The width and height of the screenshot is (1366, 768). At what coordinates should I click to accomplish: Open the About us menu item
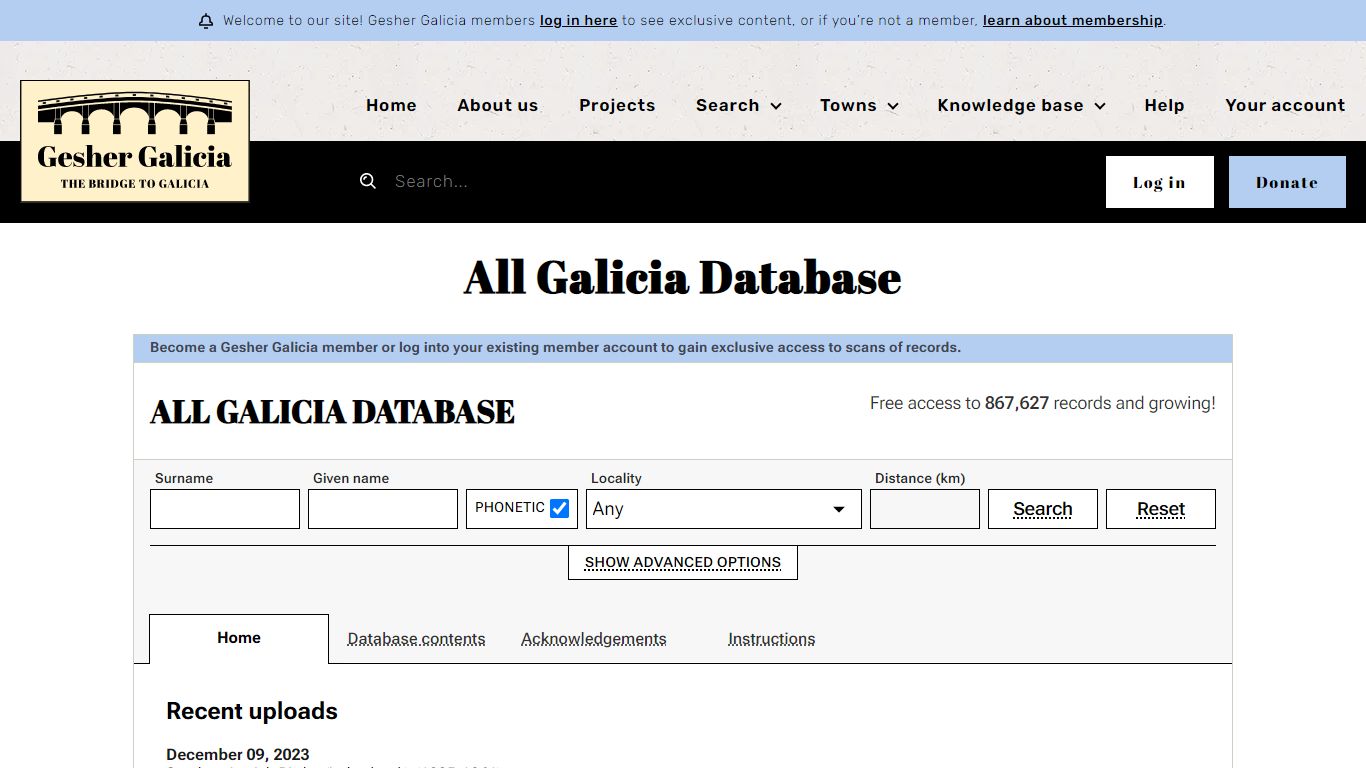point(498,105)
